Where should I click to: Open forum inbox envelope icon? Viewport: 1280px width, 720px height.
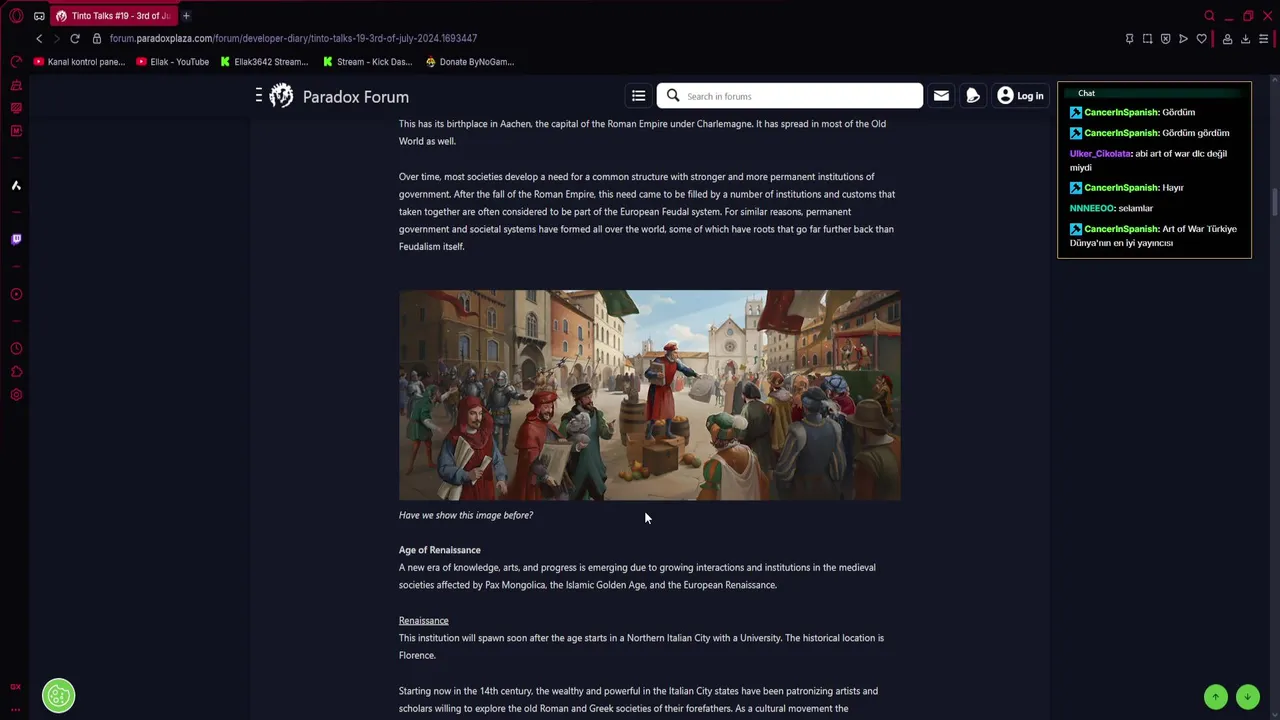pyautogui.click(x=941, y=96)
